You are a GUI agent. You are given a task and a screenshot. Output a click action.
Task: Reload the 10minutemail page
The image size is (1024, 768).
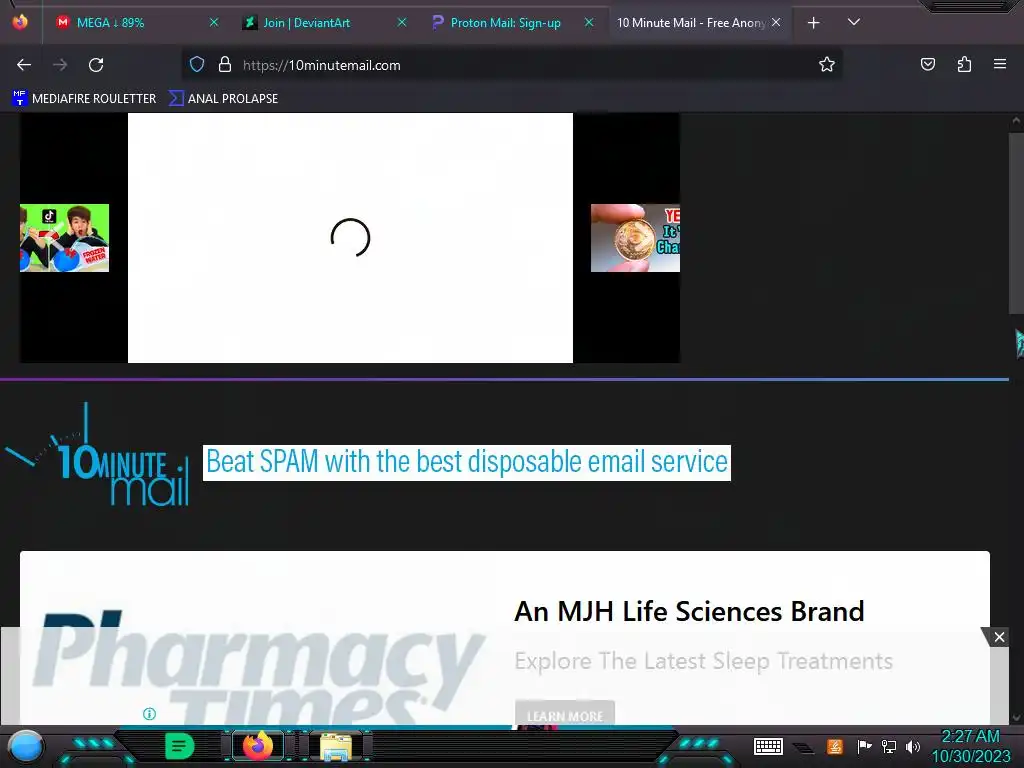96,65
